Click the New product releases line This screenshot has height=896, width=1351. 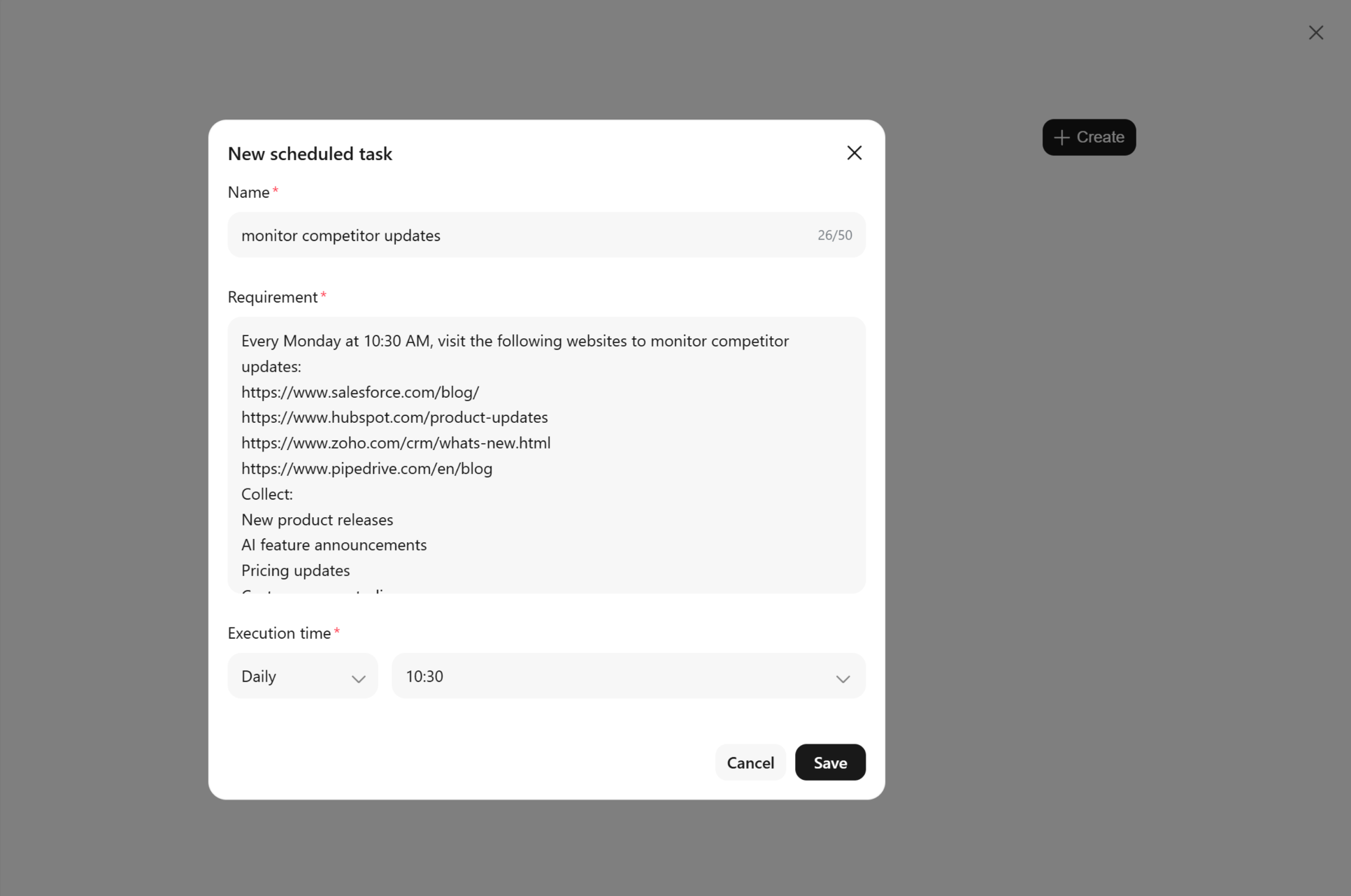click(x=317, y=520)
